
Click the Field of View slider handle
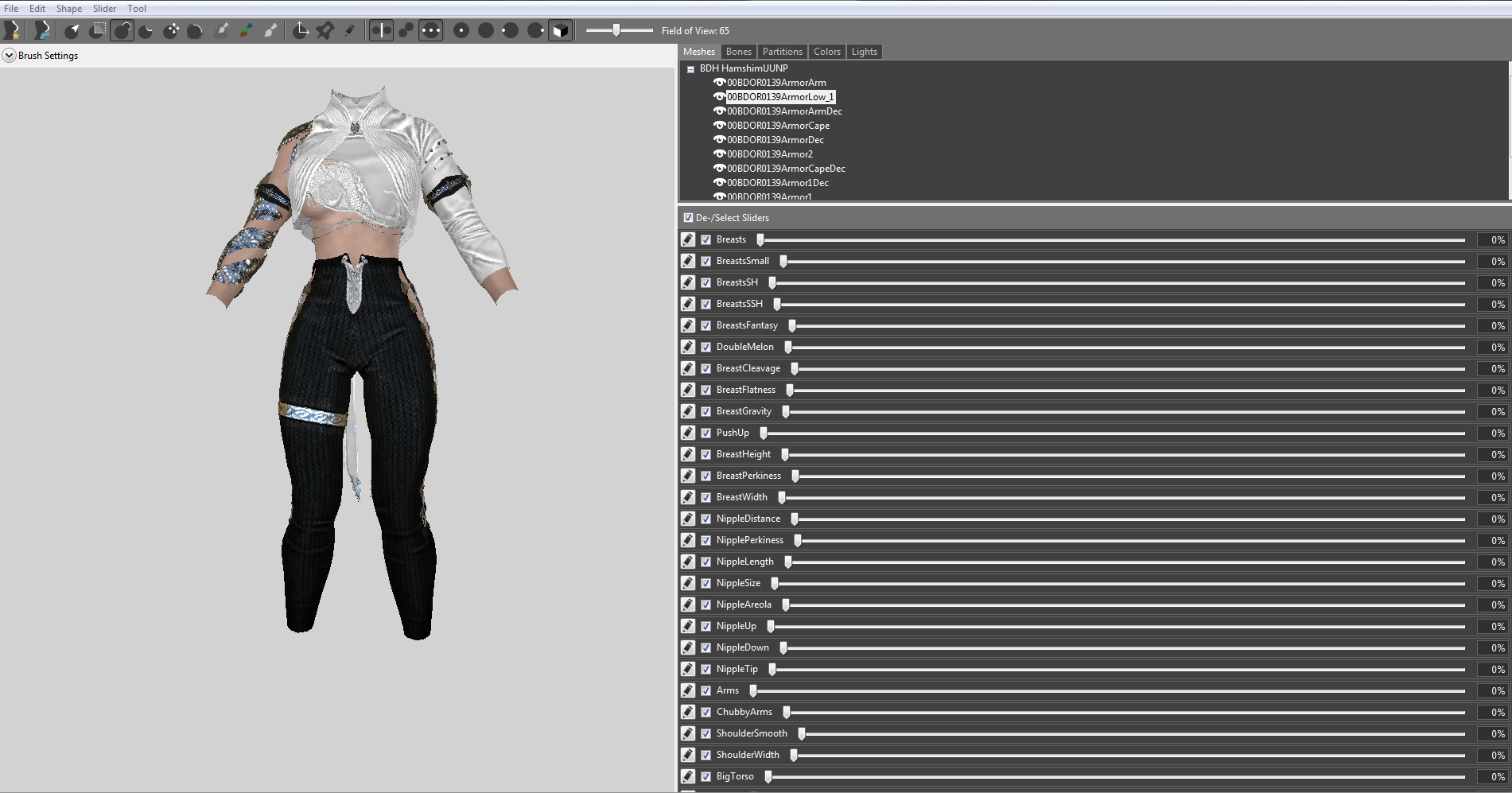point(616,30)
